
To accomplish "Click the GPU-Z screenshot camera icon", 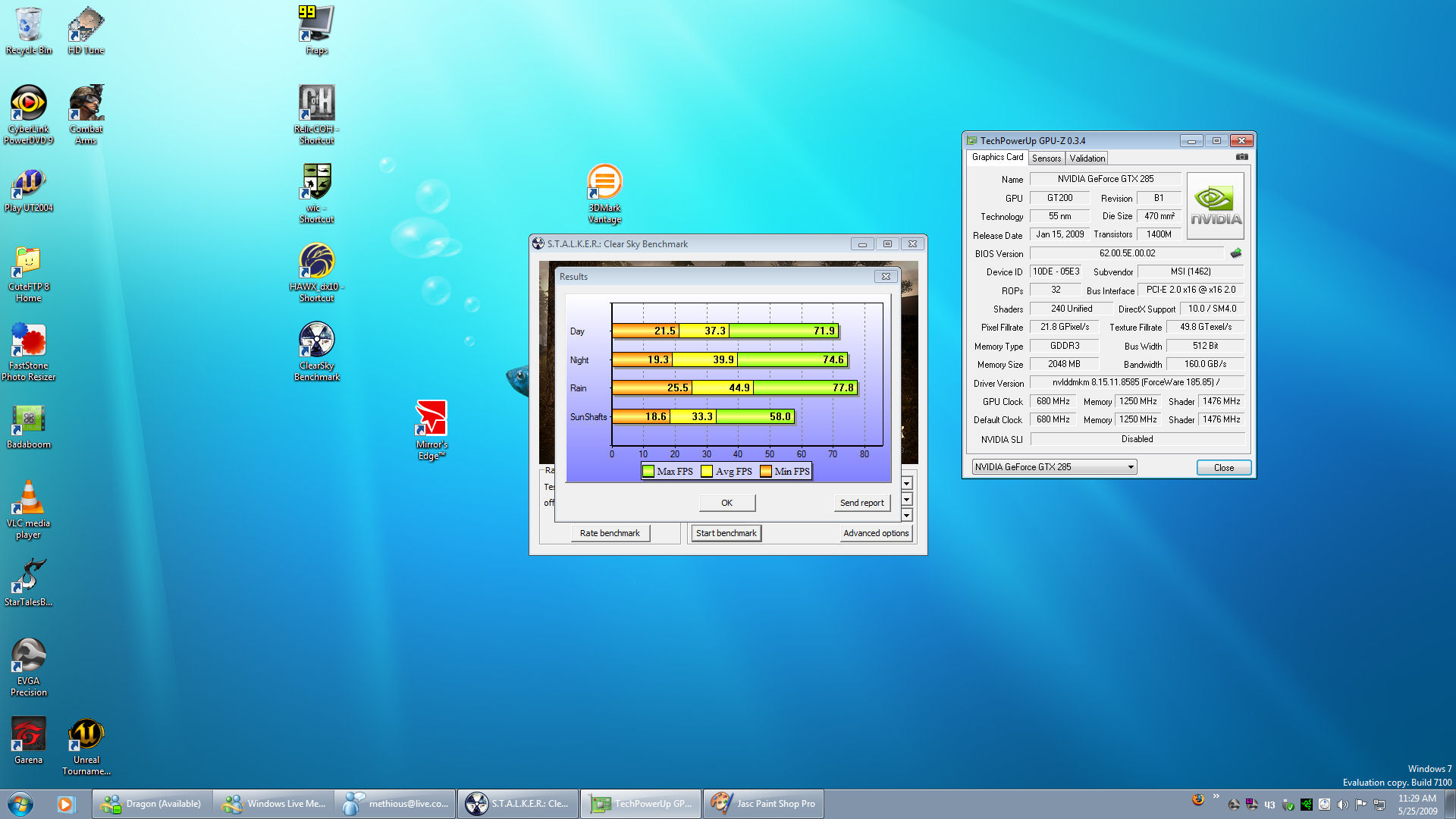I will [1241, 157].
